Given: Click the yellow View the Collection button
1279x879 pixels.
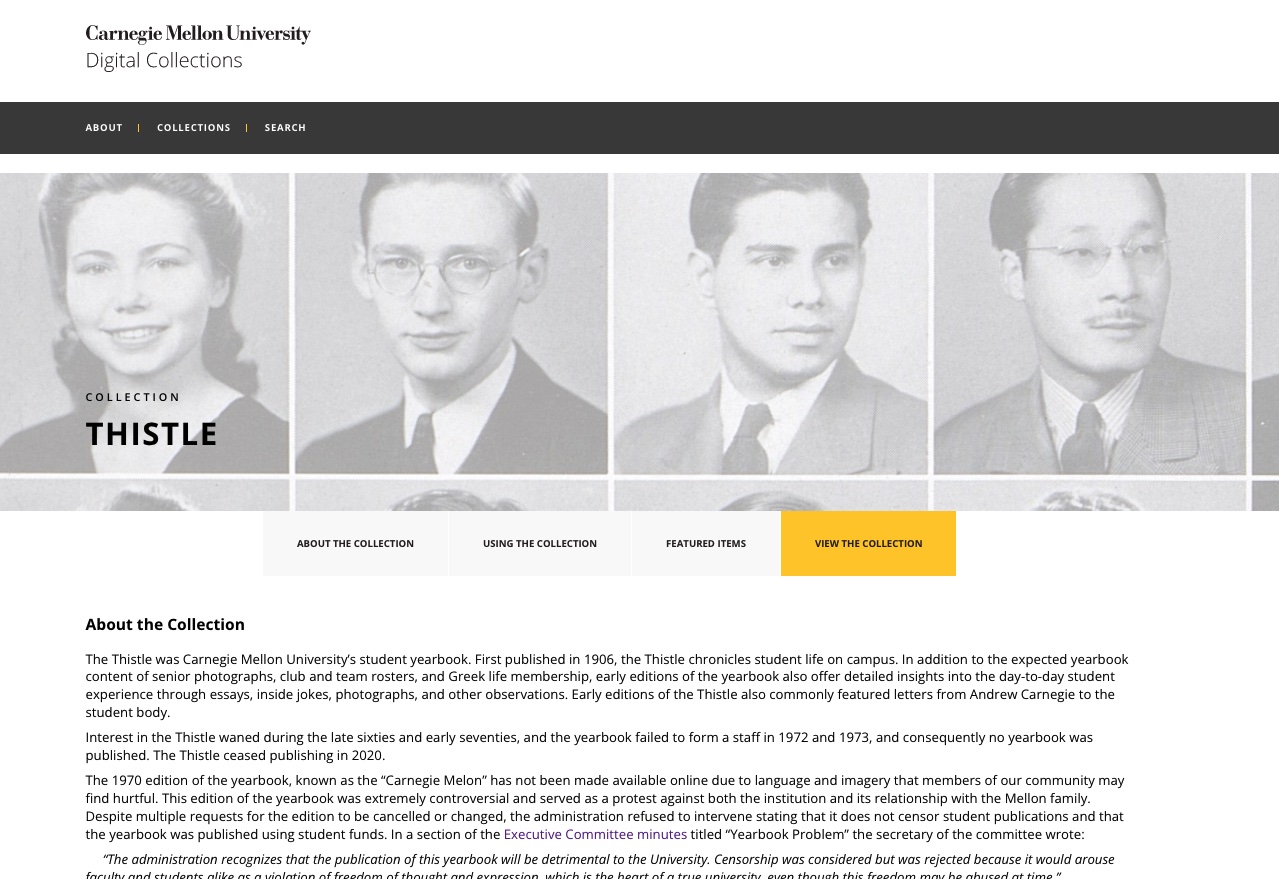Looking at the screenshot, I should tap(868, 544).
